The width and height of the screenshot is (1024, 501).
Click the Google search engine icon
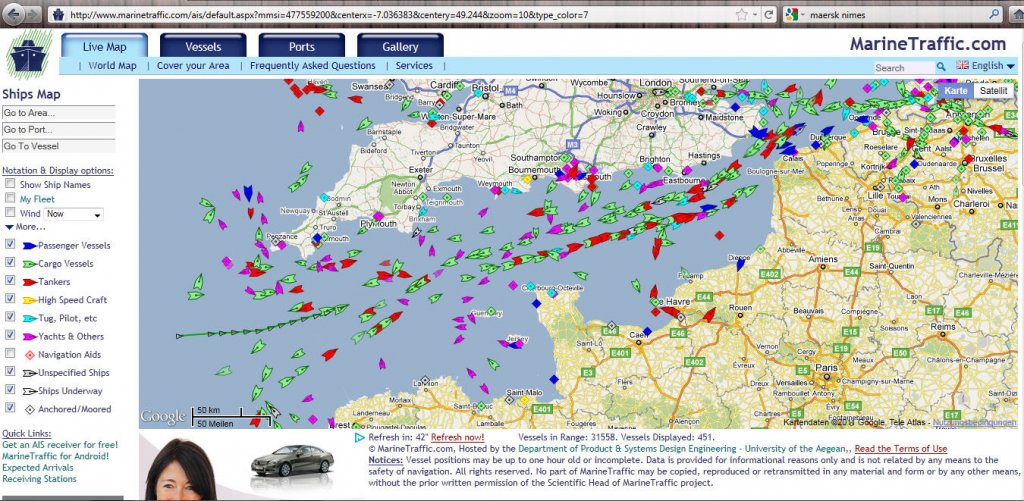(x=790, y=14)
